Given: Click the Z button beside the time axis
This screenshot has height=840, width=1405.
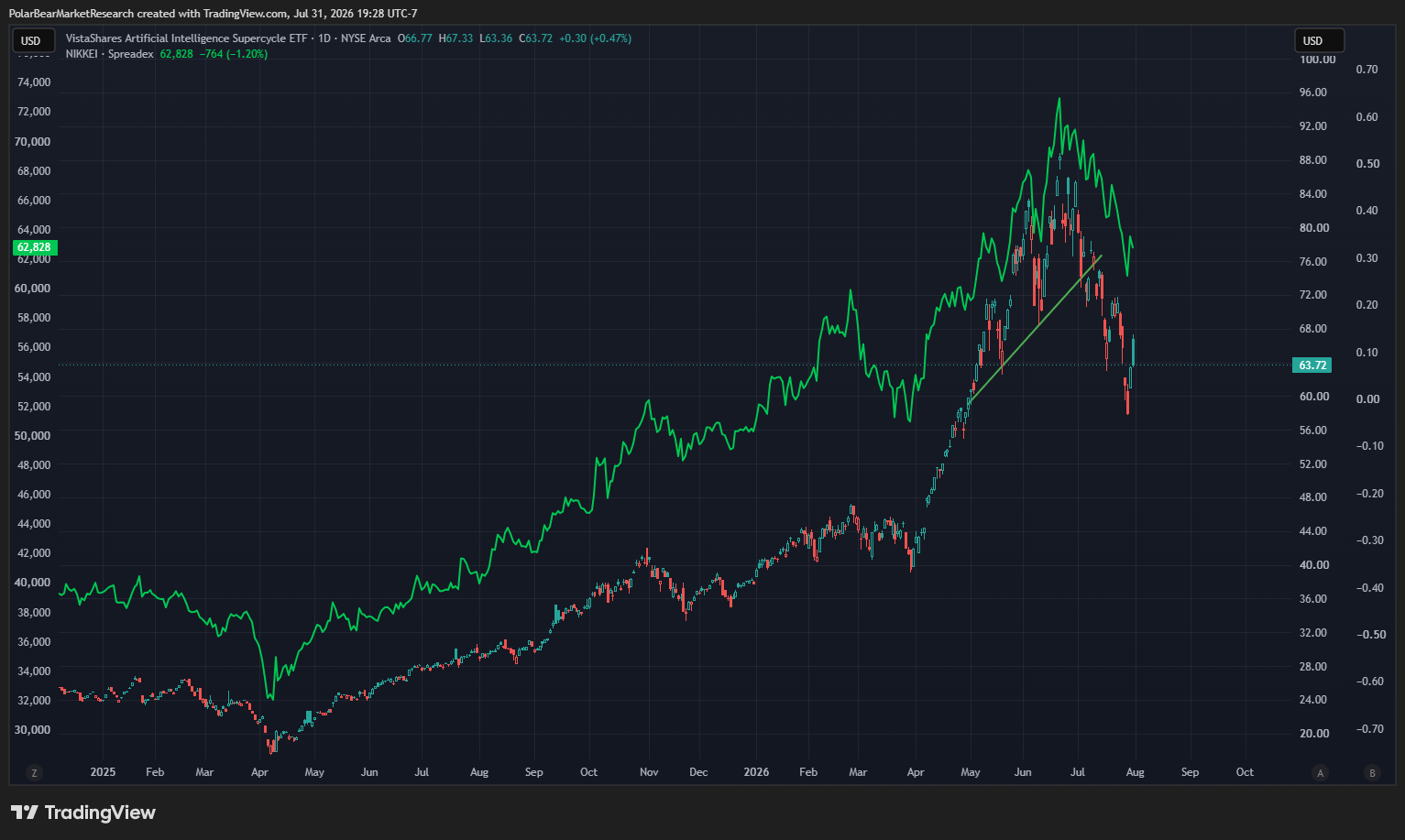Looking at the screenshot, I should [x=34, y=773].
